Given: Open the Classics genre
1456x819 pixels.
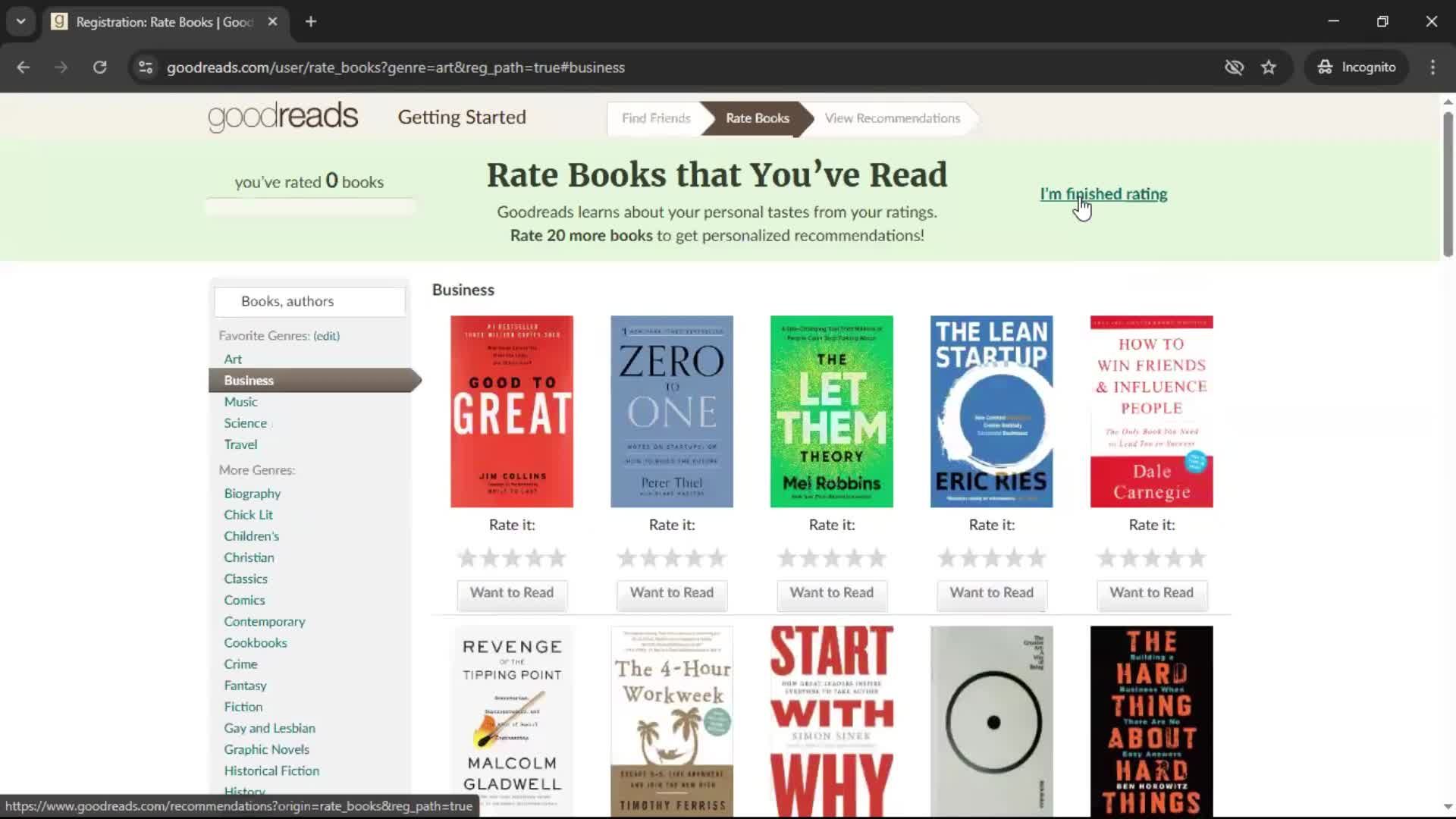Looking at the screenshot, I should 245,579.
